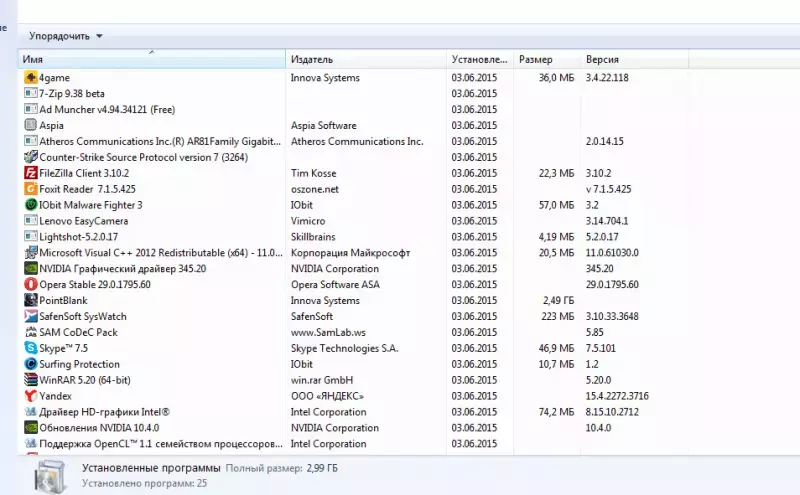This screenshot has height=495, width=800.
Task: Select the Lenovo EasyCamera icon
Action: [x=31, y=220]
